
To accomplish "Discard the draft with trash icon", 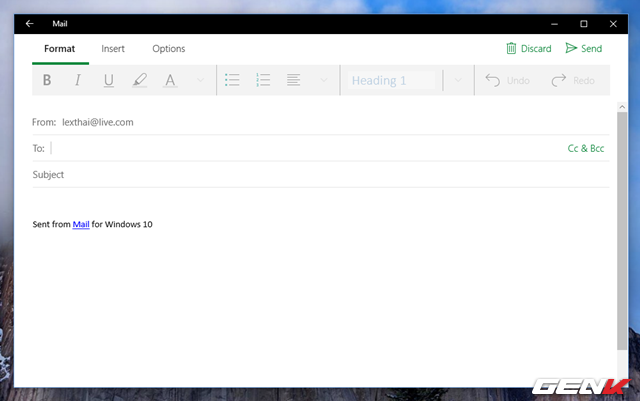I will [528, 48].
